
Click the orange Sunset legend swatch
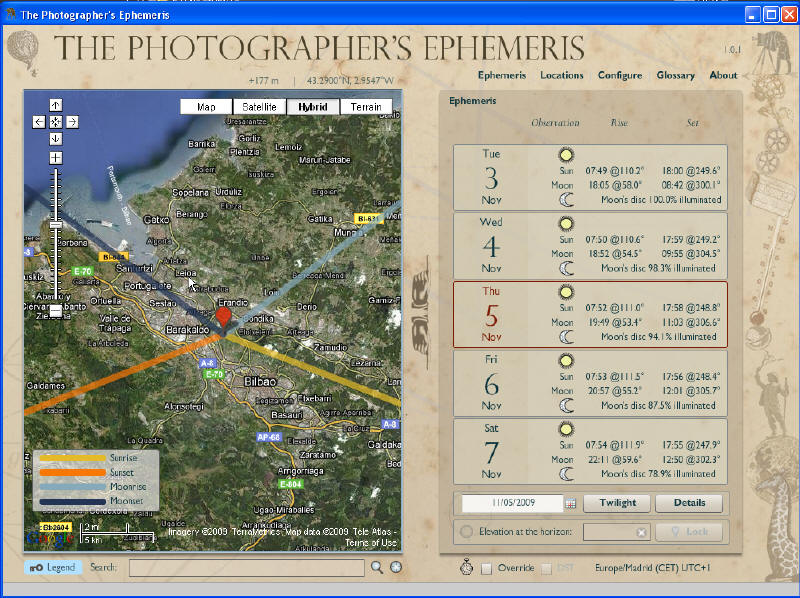click(x=72, y=472)
